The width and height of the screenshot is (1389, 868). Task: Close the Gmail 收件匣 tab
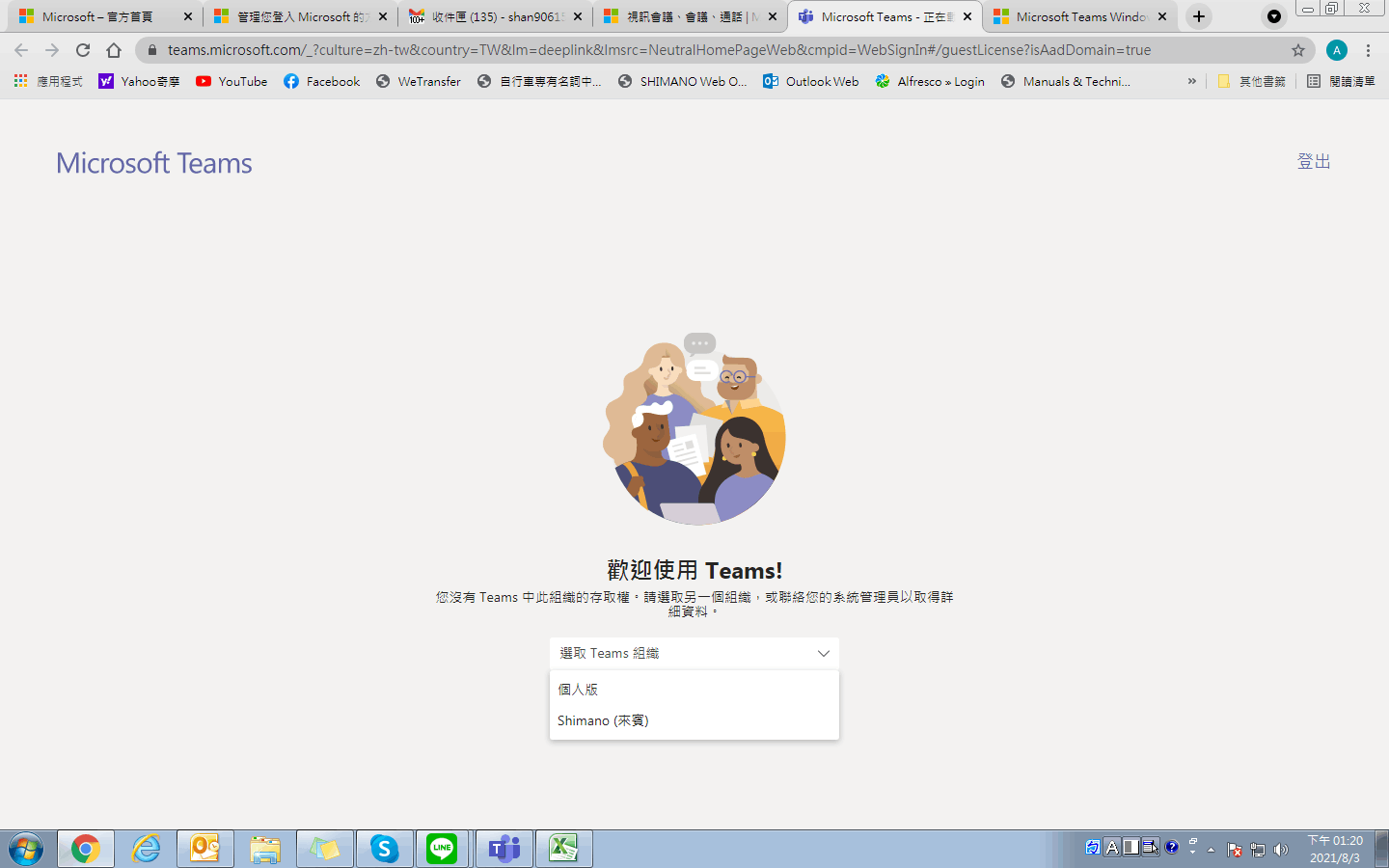[x=578, y=16]
